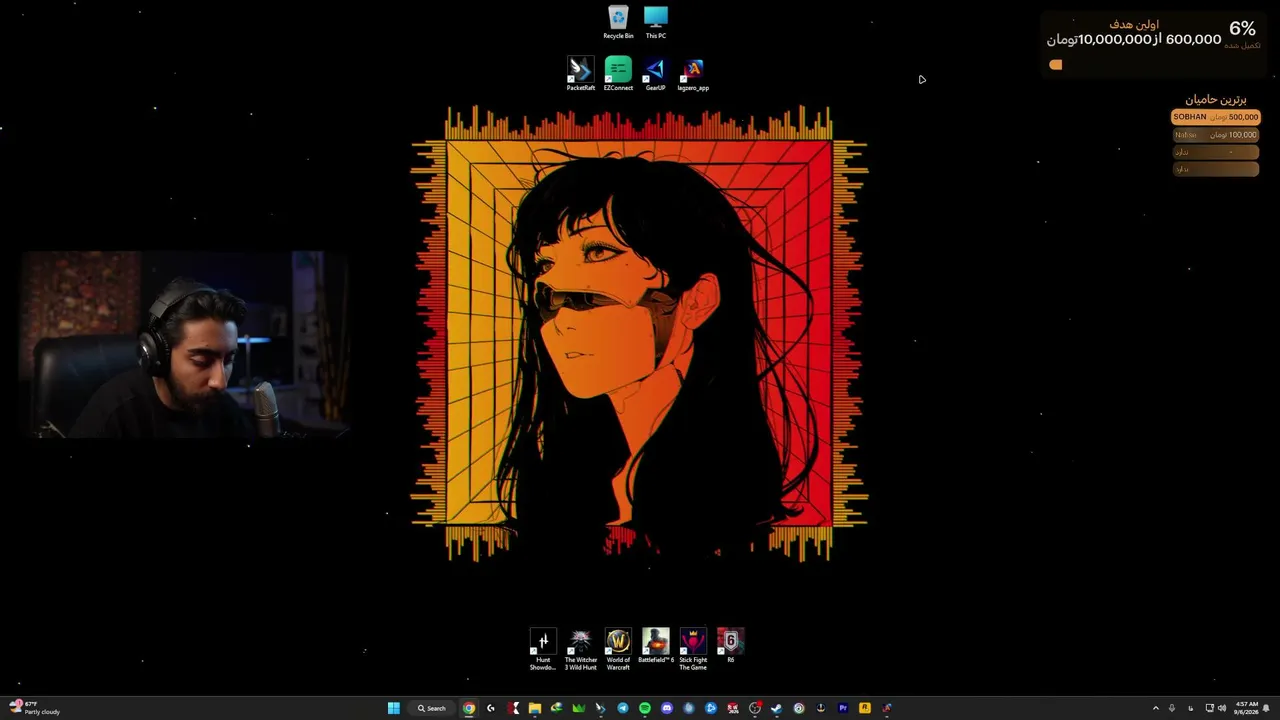This screenshot has height=720, width=1280.
Task: Open Google Chrome from the taskbar
Action: click(469, 708)
